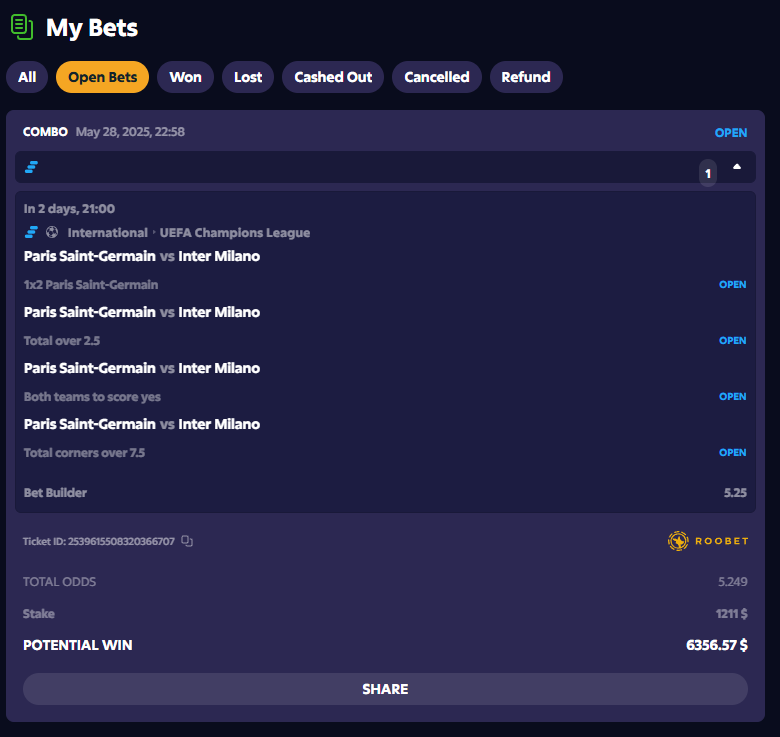Screen dimensions: 780x737
Task: Open the Cashed Out tab
Action: point(333,77)
